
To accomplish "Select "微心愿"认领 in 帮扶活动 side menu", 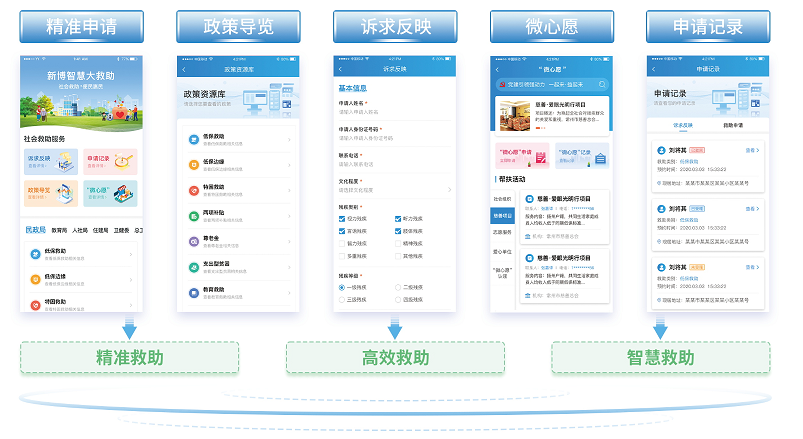I will 502,273.
